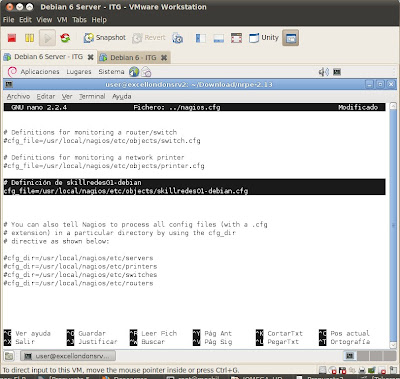The image size is (400, 379).
Task: Click the greyed-out Power On play button
Action: click(47, 38)
